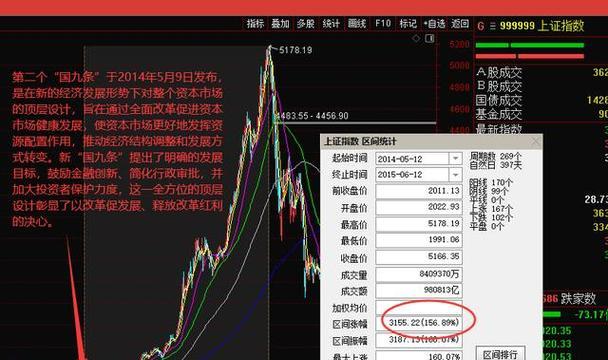Image resolution: width=608 pixels, height=360 pixels.
Task: Toggle the side panel layout icon
Action: (x=430, y=38)
